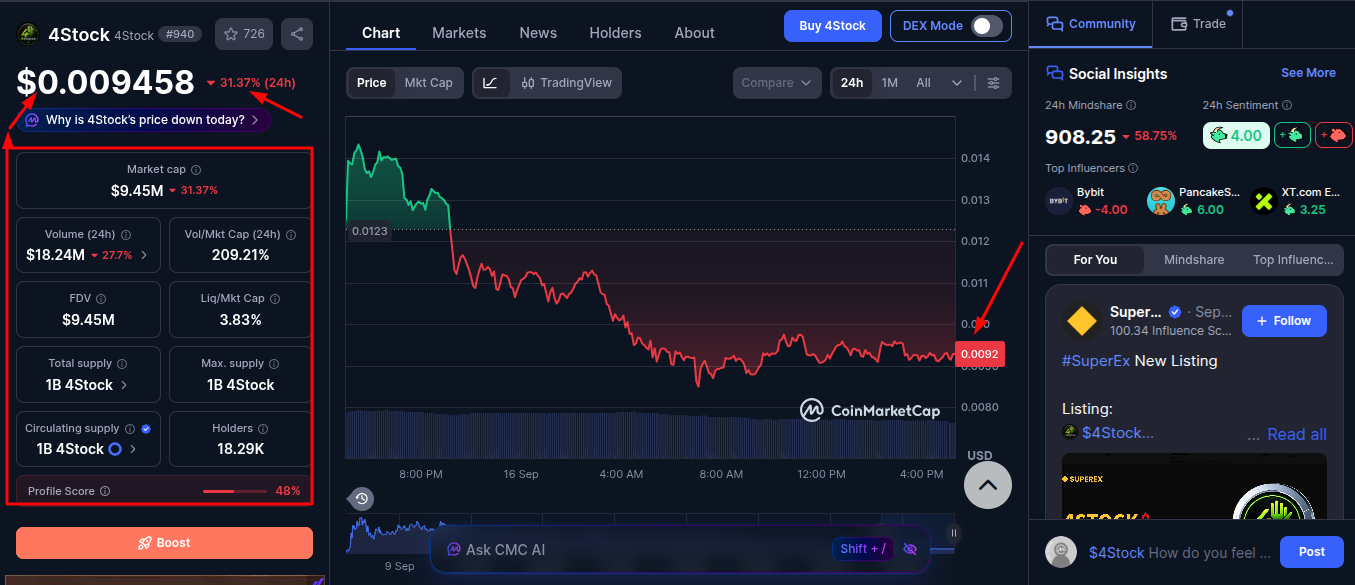Click the scroll-to-top arrow button
1355x585 pixels.
click(x=988, y=485)
